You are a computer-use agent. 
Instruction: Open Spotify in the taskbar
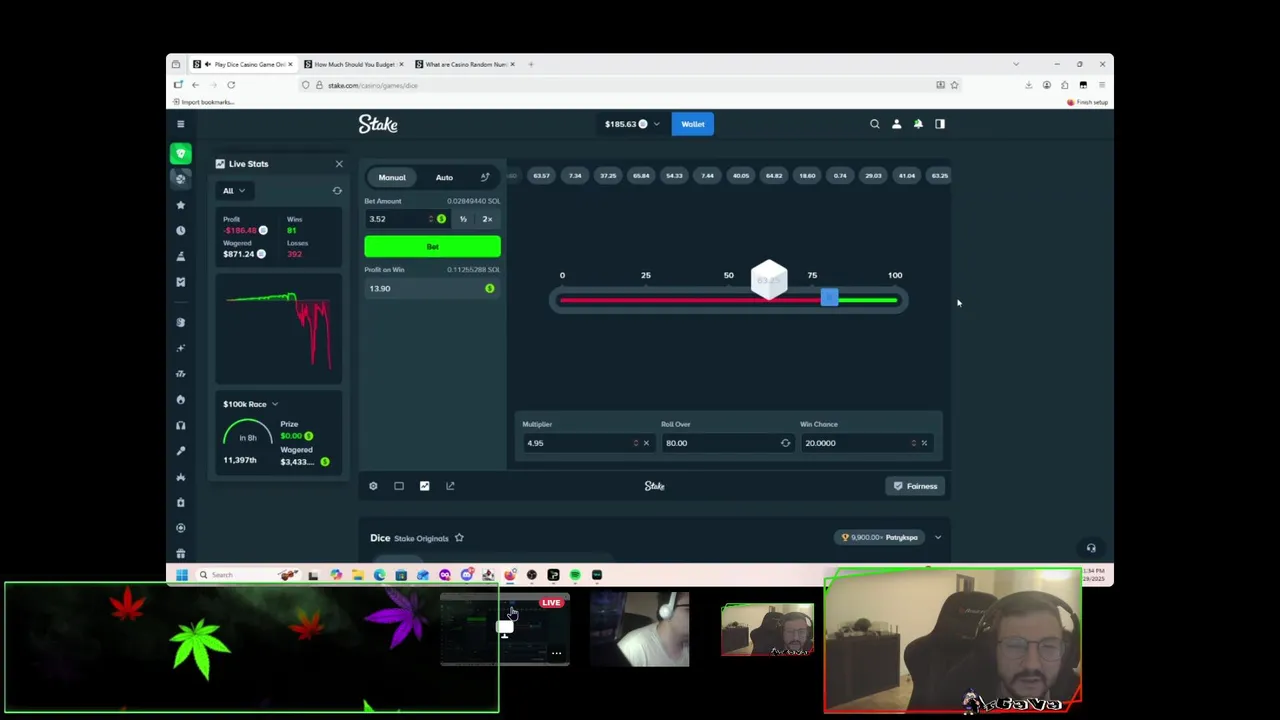(575, 575)
